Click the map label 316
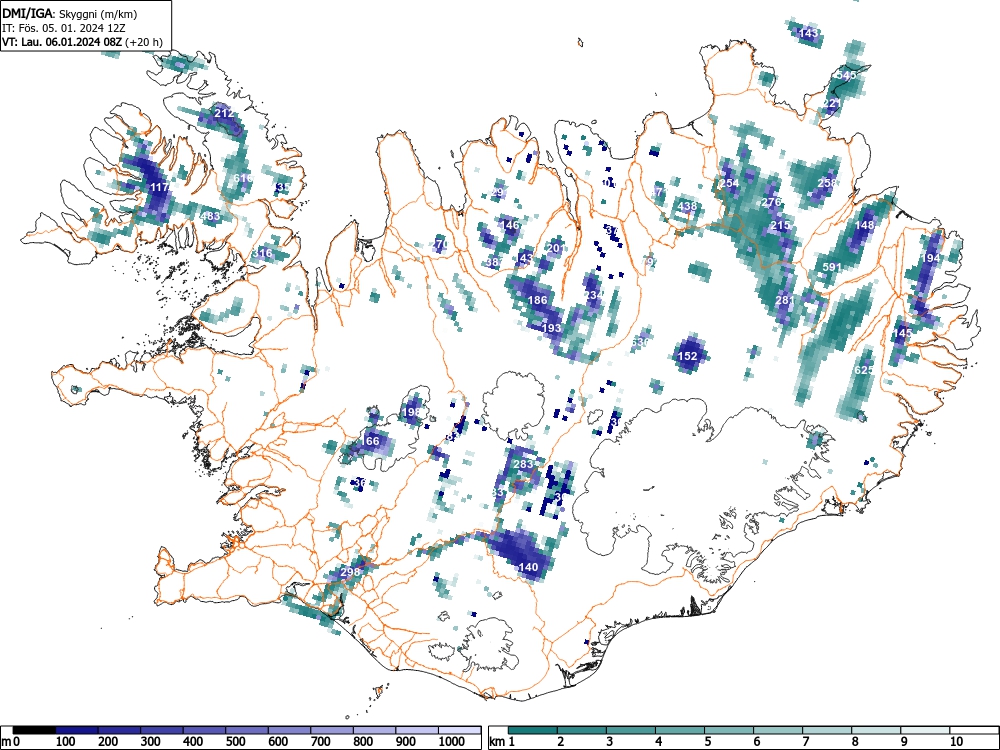 pyautogui.click(x=262, y=253)
